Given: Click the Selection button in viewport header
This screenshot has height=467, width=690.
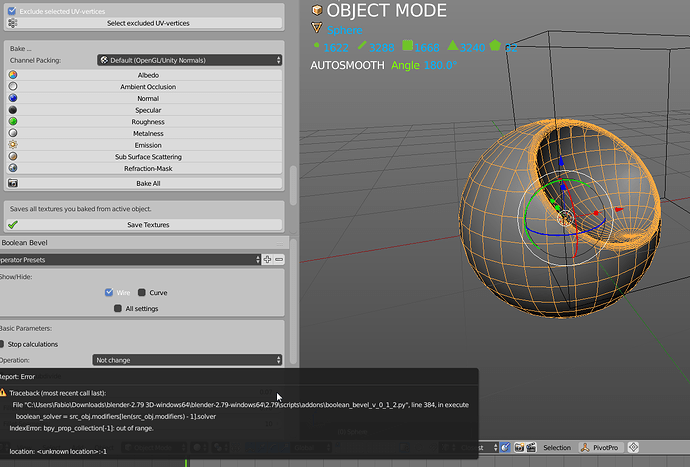Looking at the screenshot, I should tap(557, 447).
